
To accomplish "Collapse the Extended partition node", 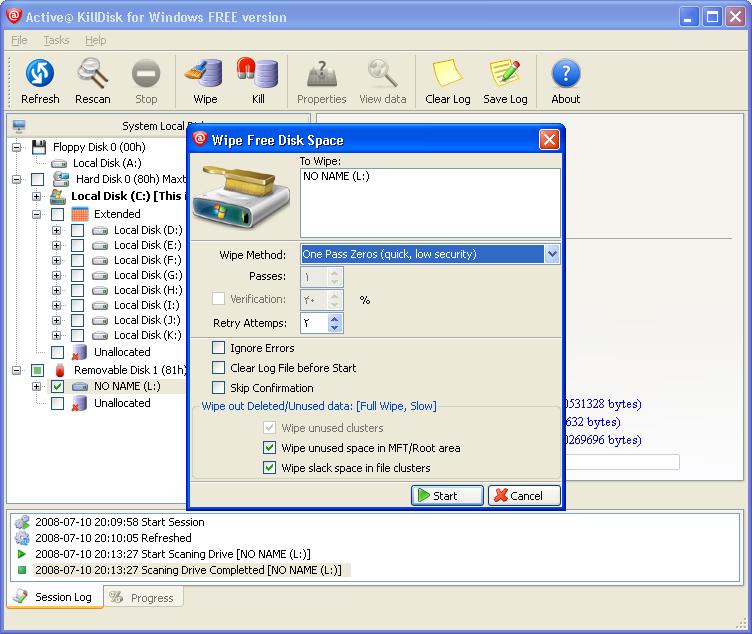I will 37,214.
